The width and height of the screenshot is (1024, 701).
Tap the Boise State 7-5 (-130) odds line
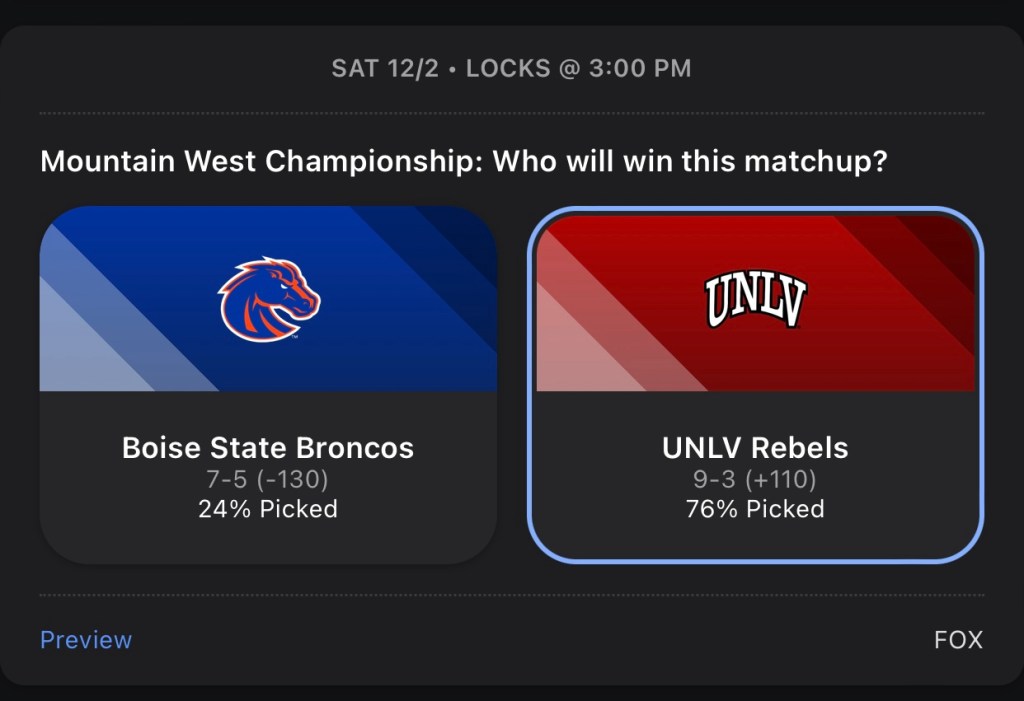(268, 479)
